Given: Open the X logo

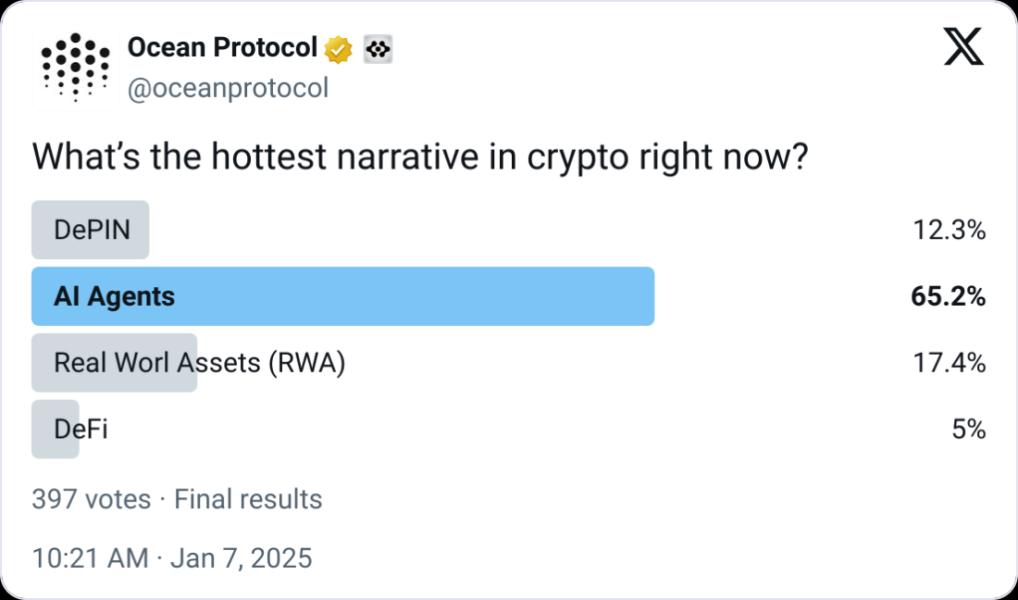Looking at the screenshot, I should tap(963, 47).
